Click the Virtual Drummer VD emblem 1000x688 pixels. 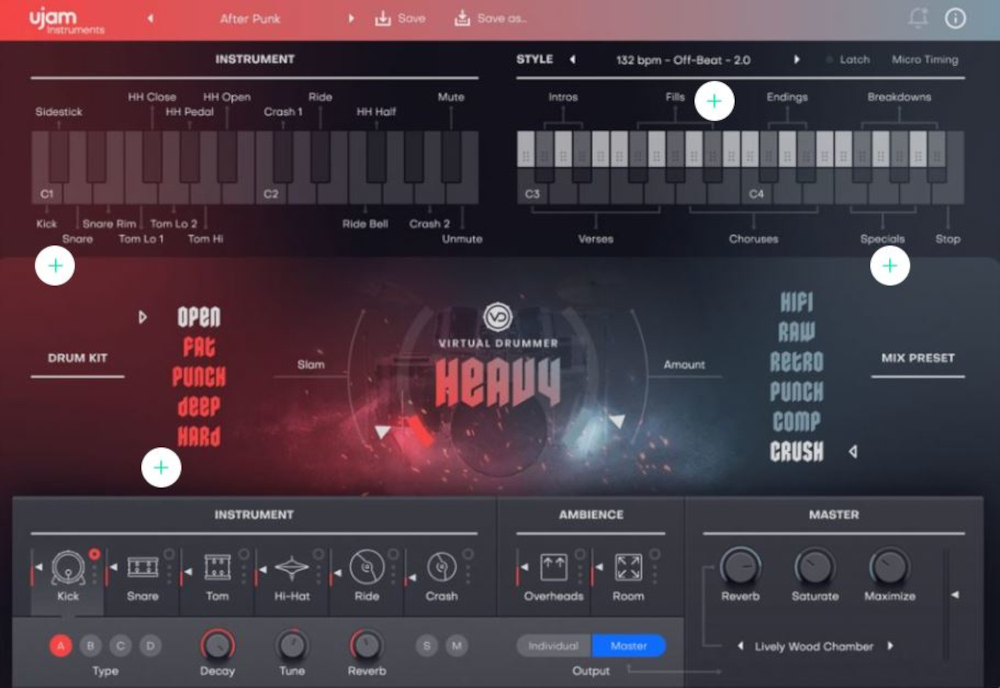[x=497, y=317]
